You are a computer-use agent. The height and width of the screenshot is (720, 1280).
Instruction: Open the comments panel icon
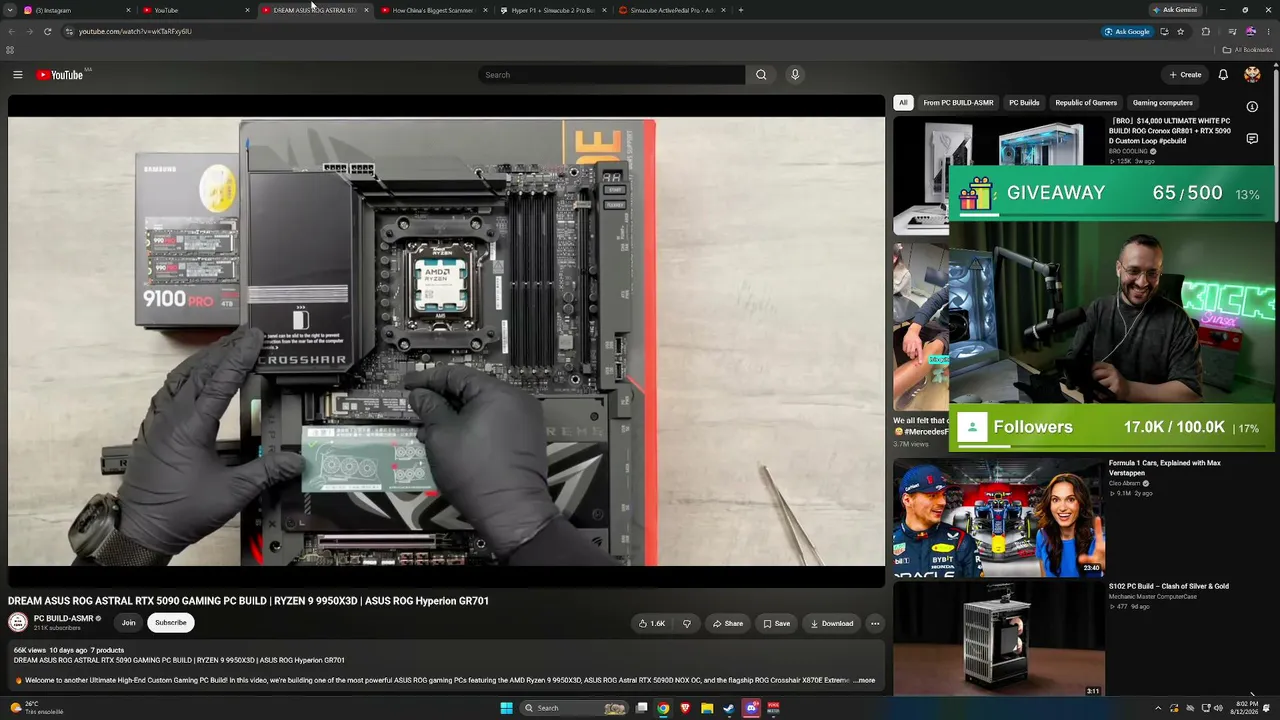point(1252,139)
